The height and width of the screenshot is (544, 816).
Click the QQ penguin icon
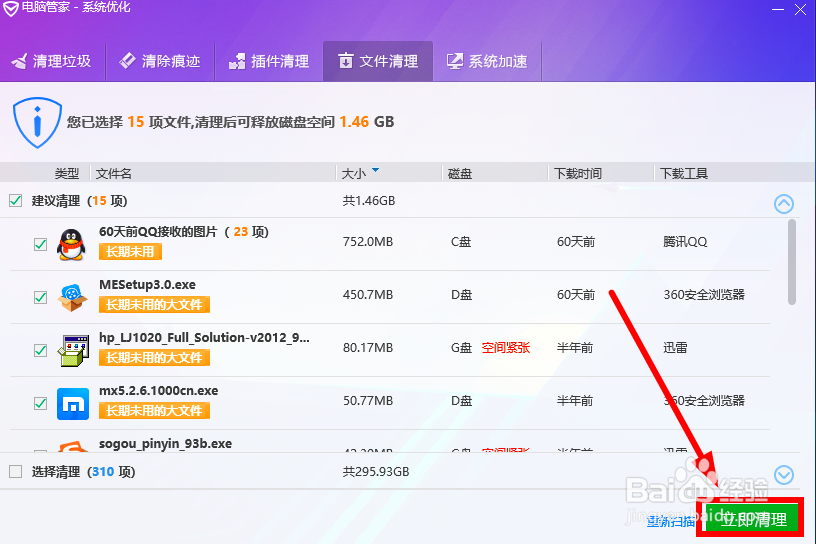[x=71, y=244]
